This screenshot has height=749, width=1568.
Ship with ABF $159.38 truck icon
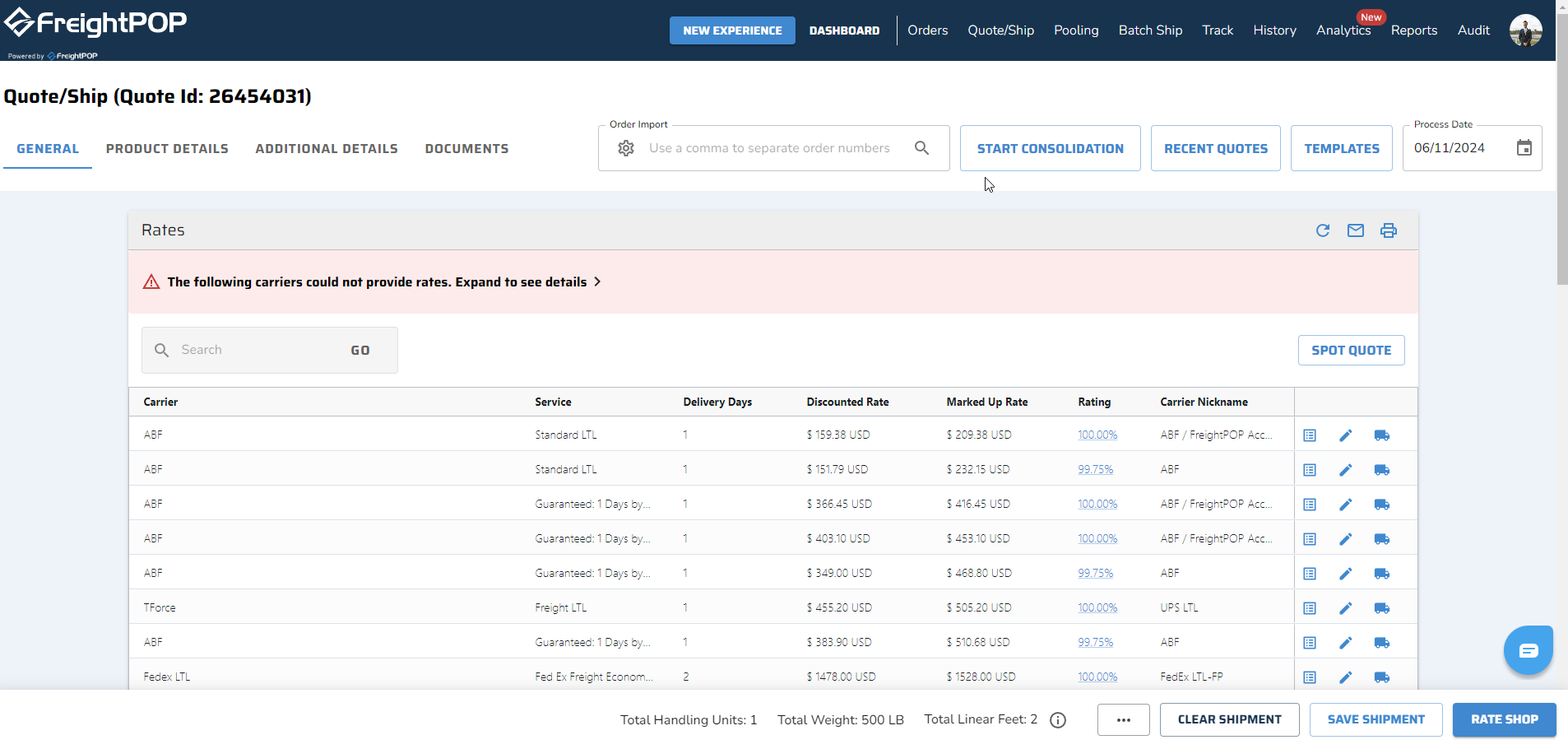click(1382, 435)
